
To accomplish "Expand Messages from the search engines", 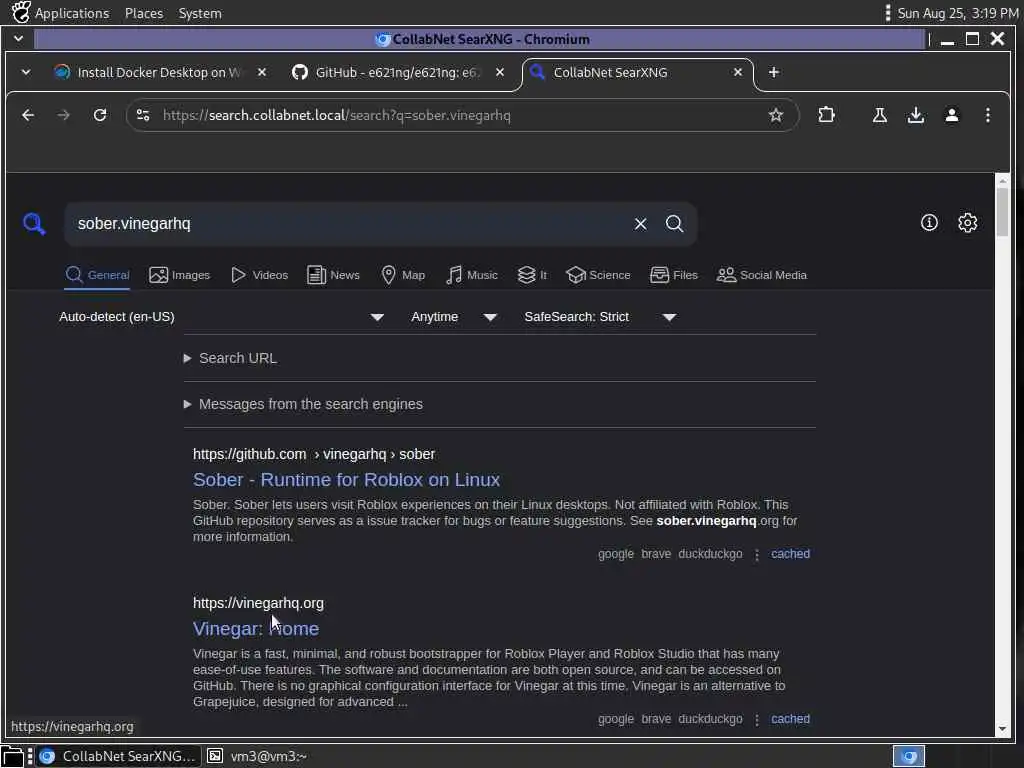I will click(x=303, y=404).
